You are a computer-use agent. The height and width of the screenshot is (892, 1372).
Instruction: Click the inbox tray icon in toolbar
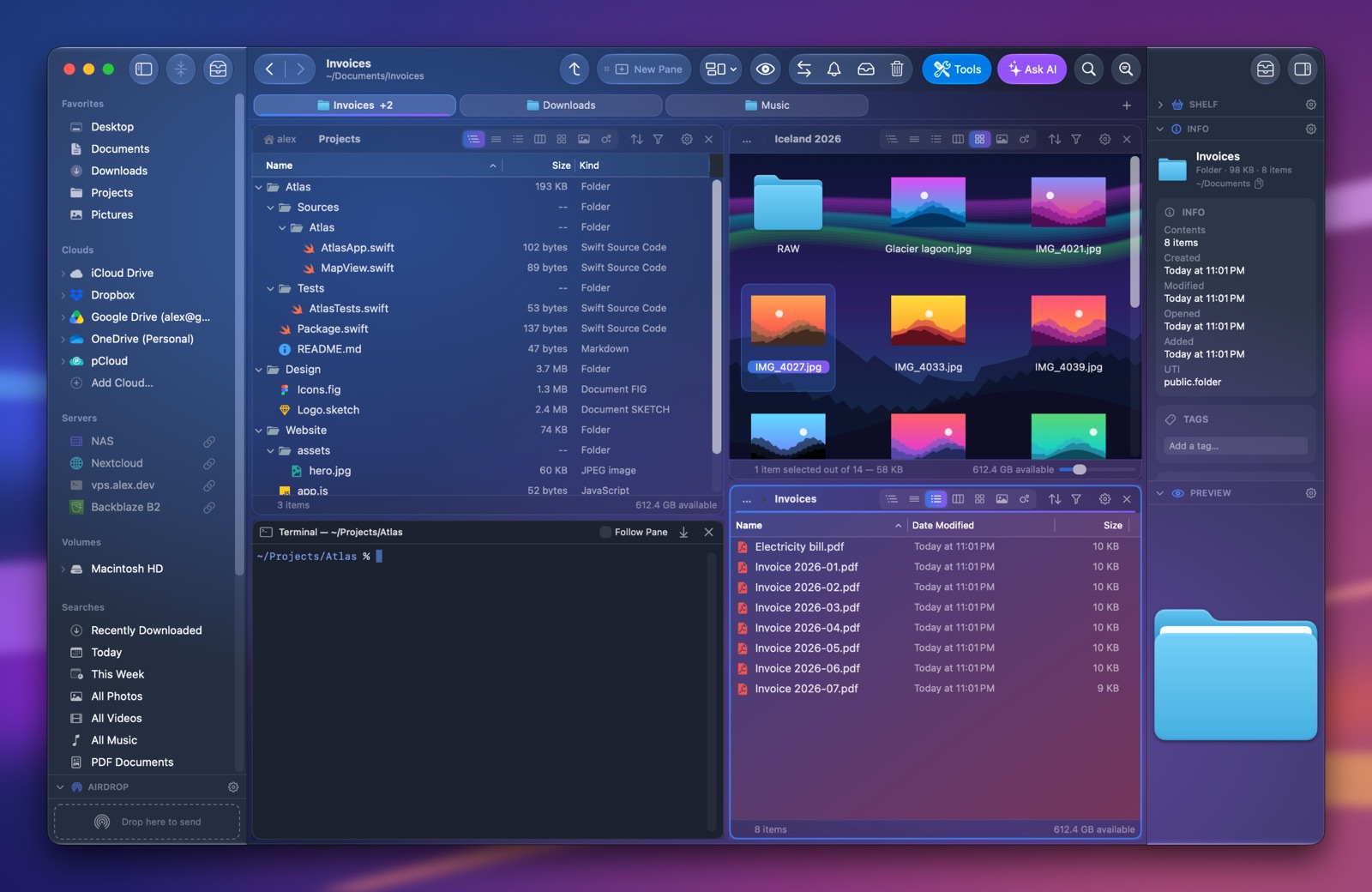pyautogui.click(x=866, y=69)
